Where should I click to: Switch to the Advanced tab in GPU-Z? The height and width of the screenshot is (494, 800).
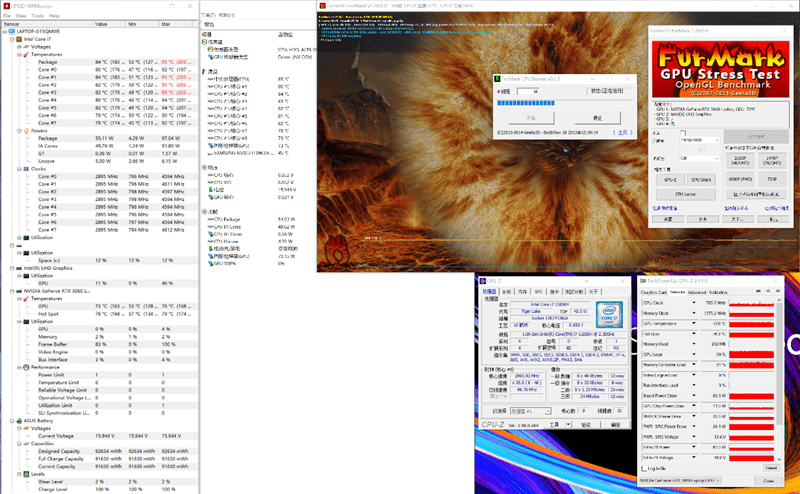(696, 292)
